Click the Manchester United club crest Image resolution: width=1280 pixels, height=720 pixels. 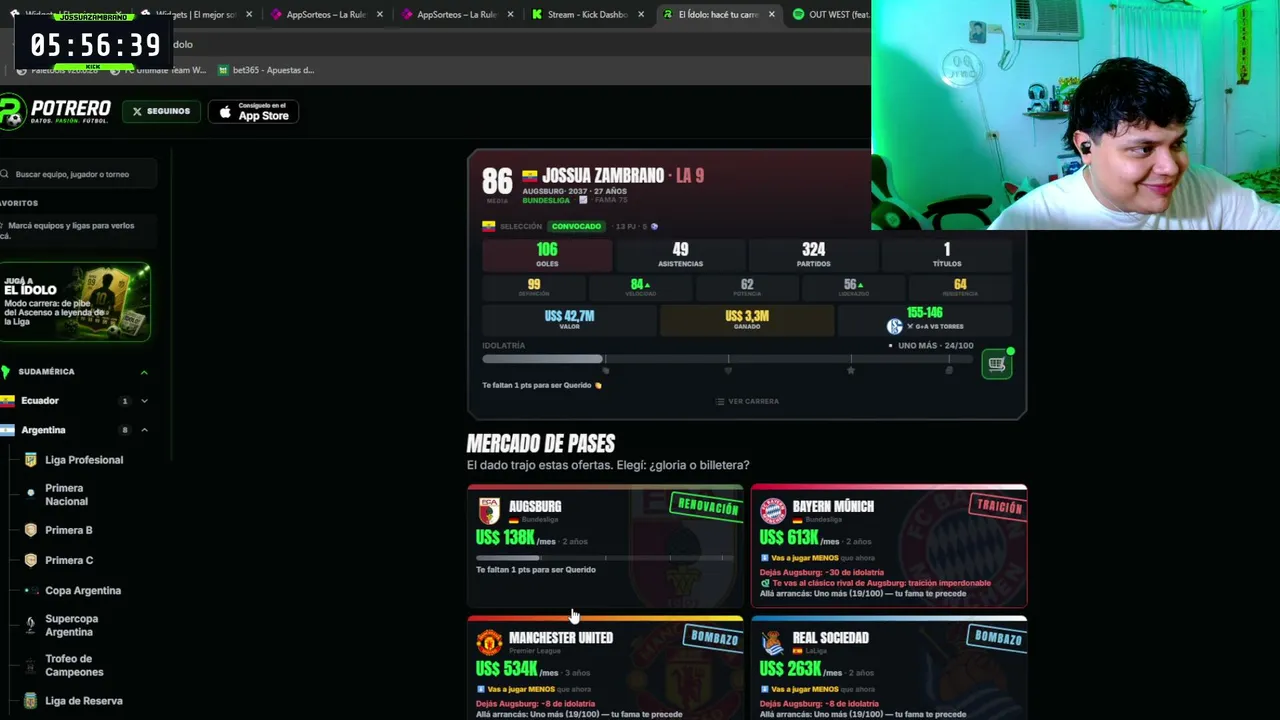point(489,642)
